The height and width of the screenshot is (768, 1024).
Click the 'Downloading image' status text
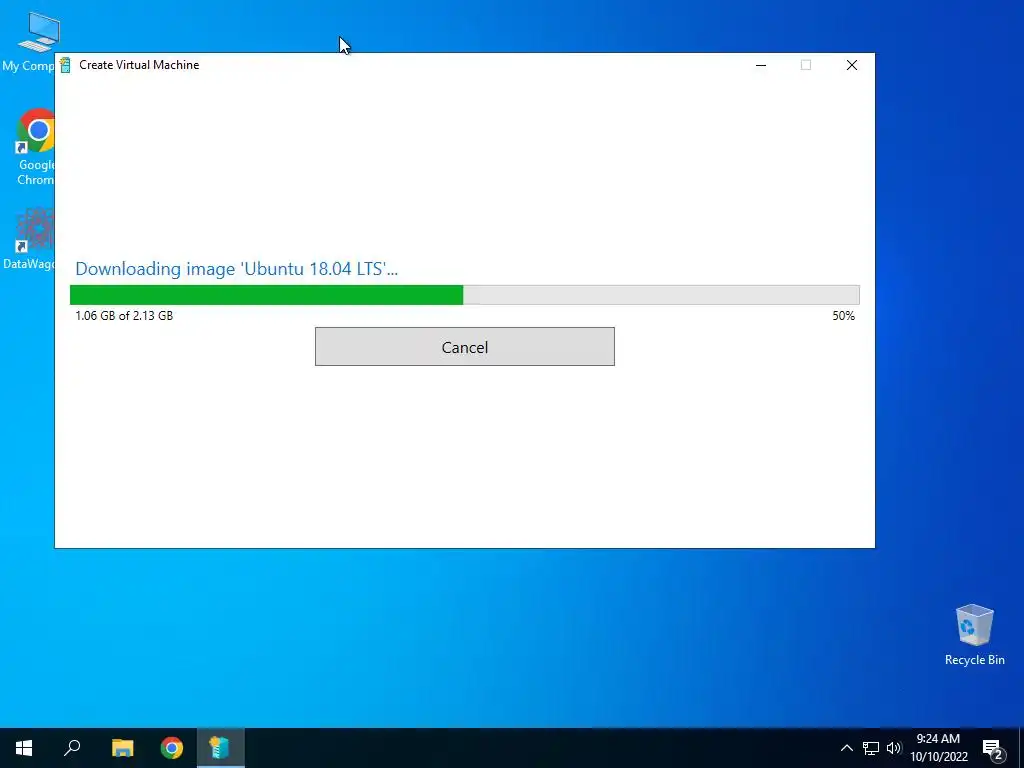point(236,268)
